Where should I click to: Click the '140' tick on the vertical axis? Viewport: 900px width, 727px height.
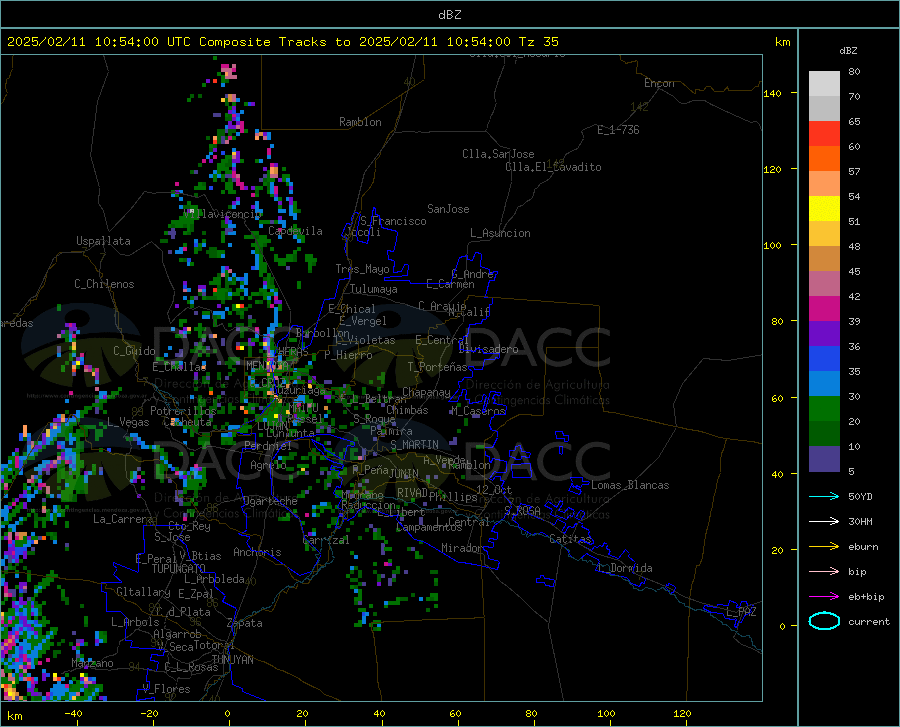tap(772, 93)
